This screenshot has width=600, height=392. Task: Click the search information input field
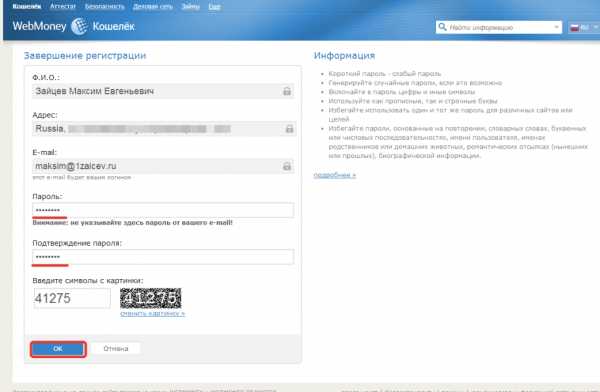(x=499, y=27)
